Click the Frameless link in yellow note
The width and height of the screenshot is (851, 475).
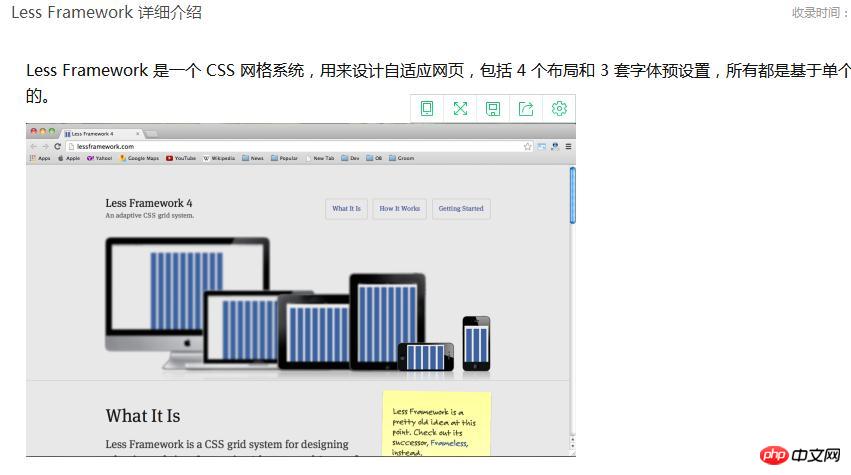tap(448, 444)
